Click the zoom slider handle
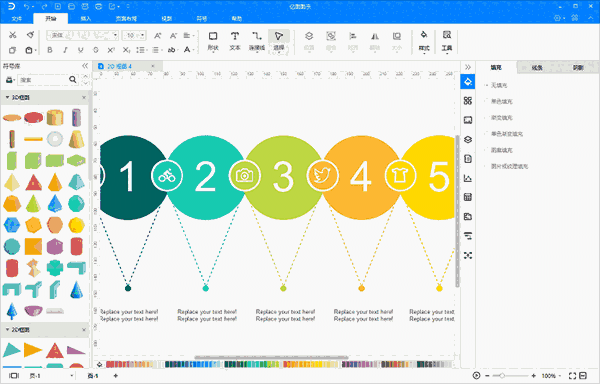Image resolution: width=600 pixels, height=384 pixels. pos(502,376)
